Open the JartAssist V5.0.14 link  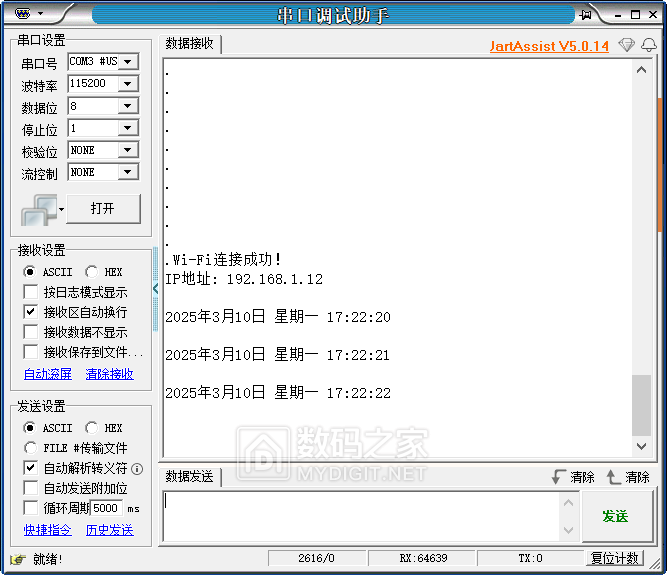[549, 46]
